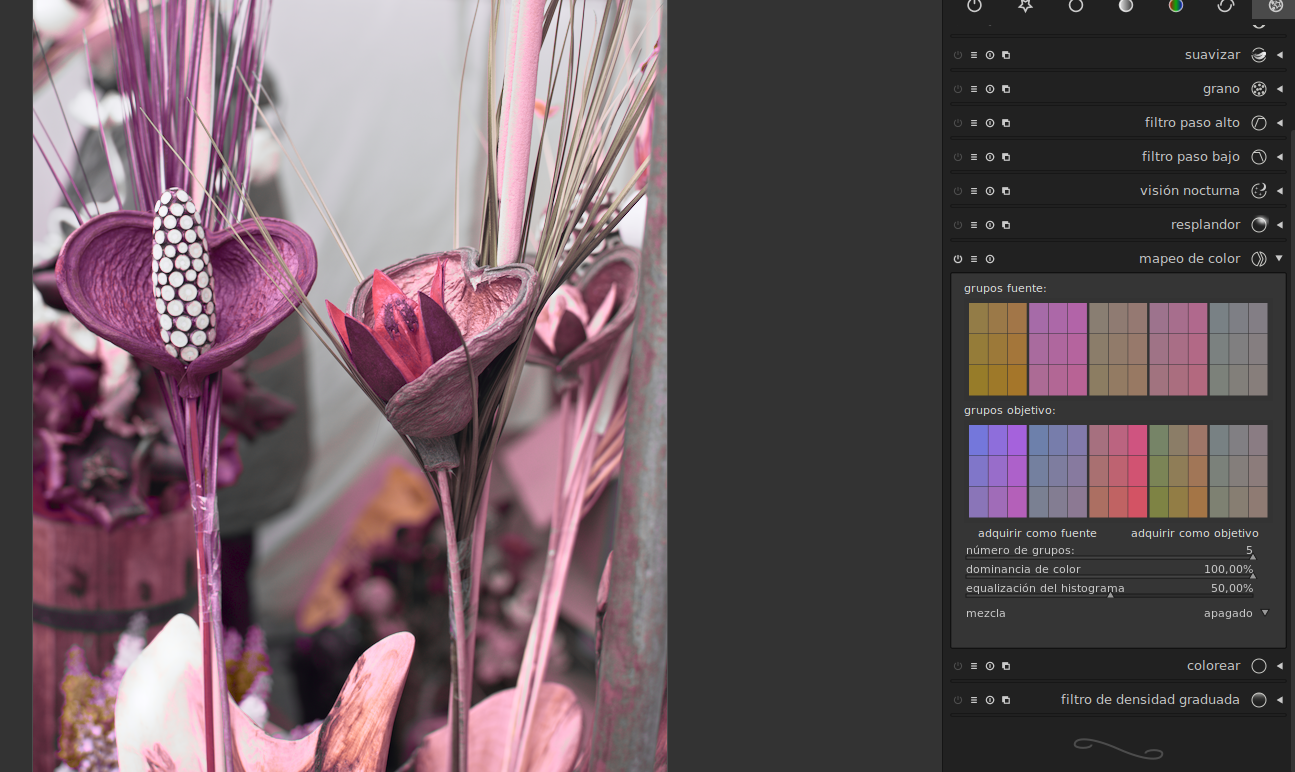1295x772 pixels.
Task: Duplicate the resplandor module instance
Action: click(x=1006, y=225)
